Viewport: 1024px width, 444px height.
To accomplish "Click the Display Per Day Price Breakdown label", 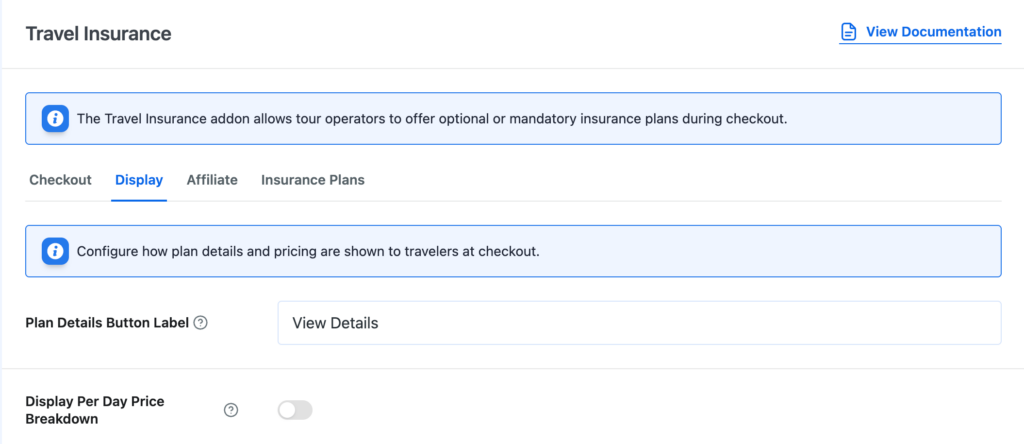I will (94, 410).
